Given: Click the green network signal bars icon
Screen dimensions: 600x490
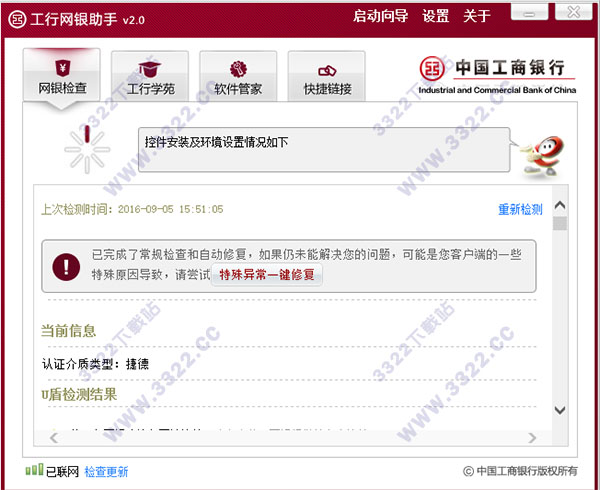Looking at the screenshot, I should [34, 469].
